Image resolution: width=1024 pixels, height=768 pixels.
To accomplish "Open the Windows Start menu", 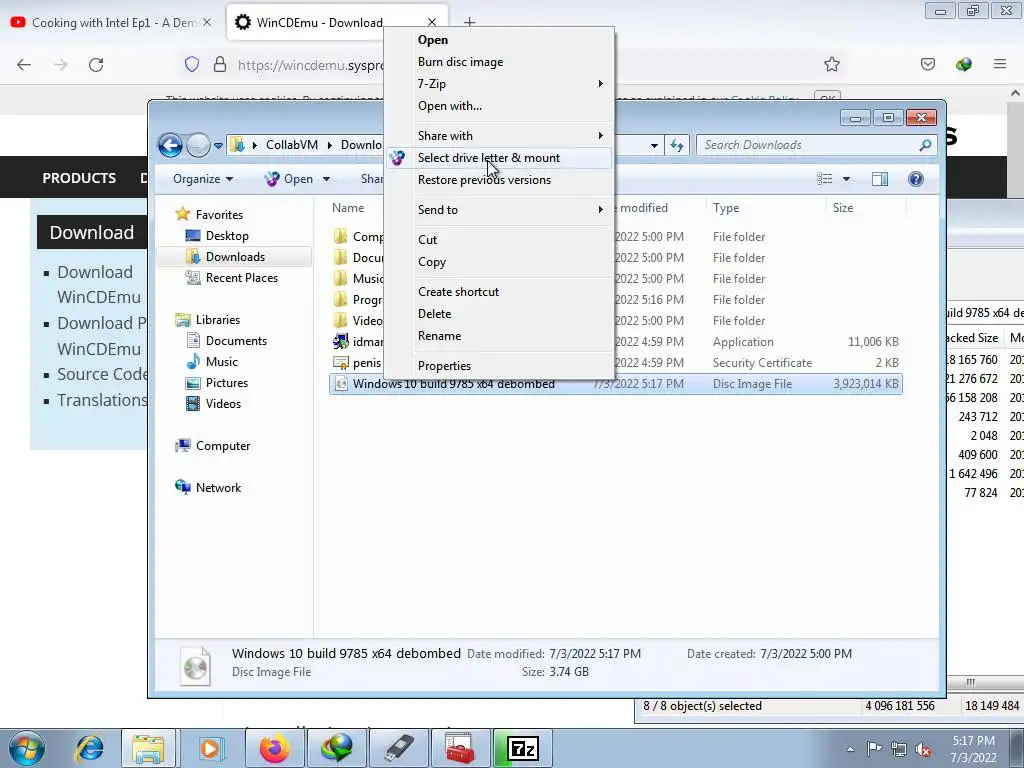I will tap(26, 748).
